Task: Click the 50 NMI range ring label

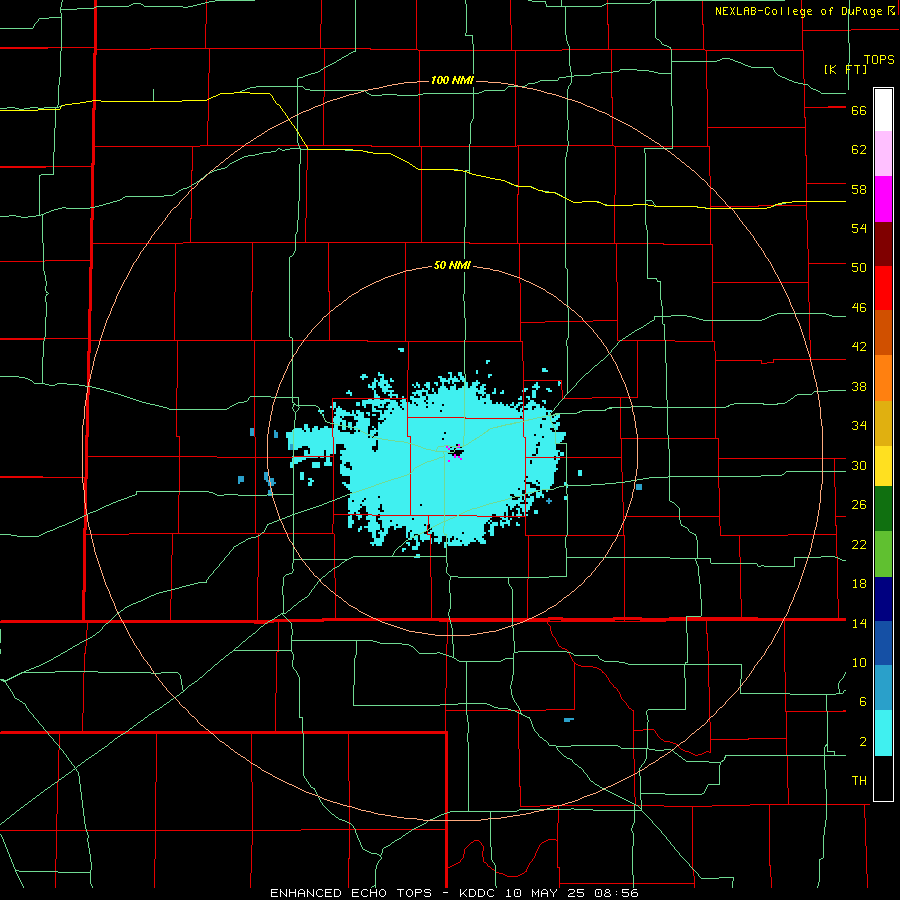Action: (x=452, y=265)
